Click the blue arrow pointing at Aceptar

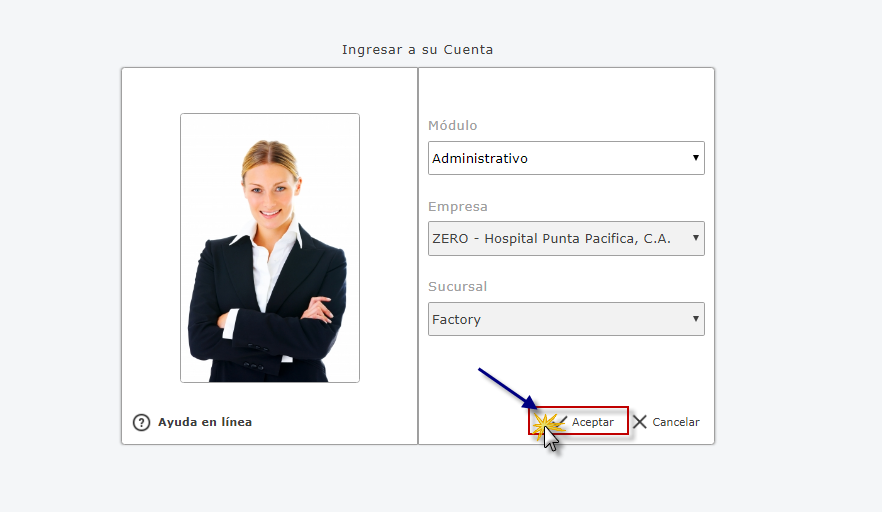[507, 389]
